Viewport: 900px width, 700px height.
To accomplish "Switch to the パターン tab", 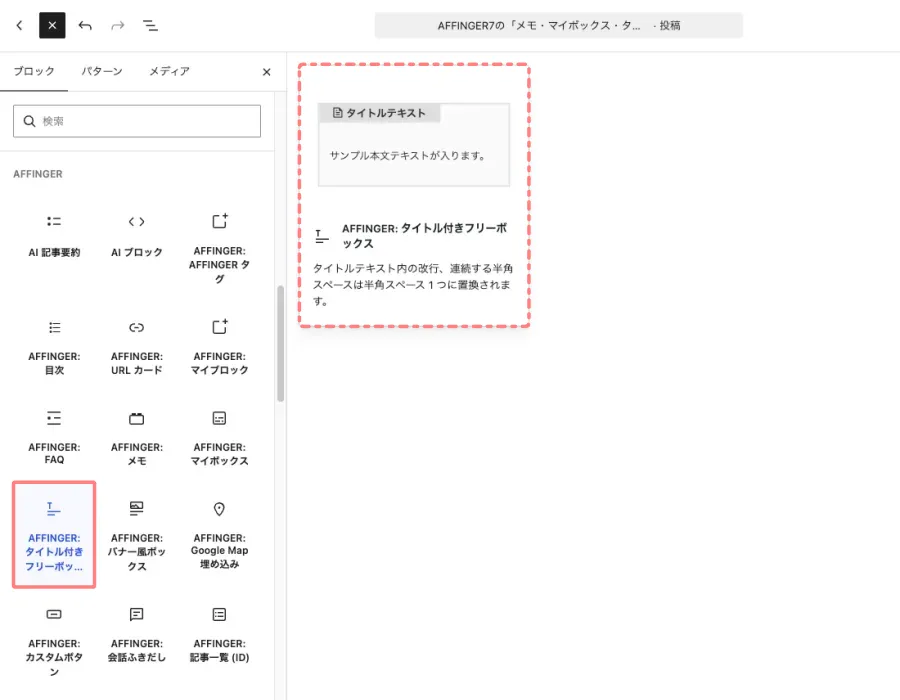I will click(102, 71).
